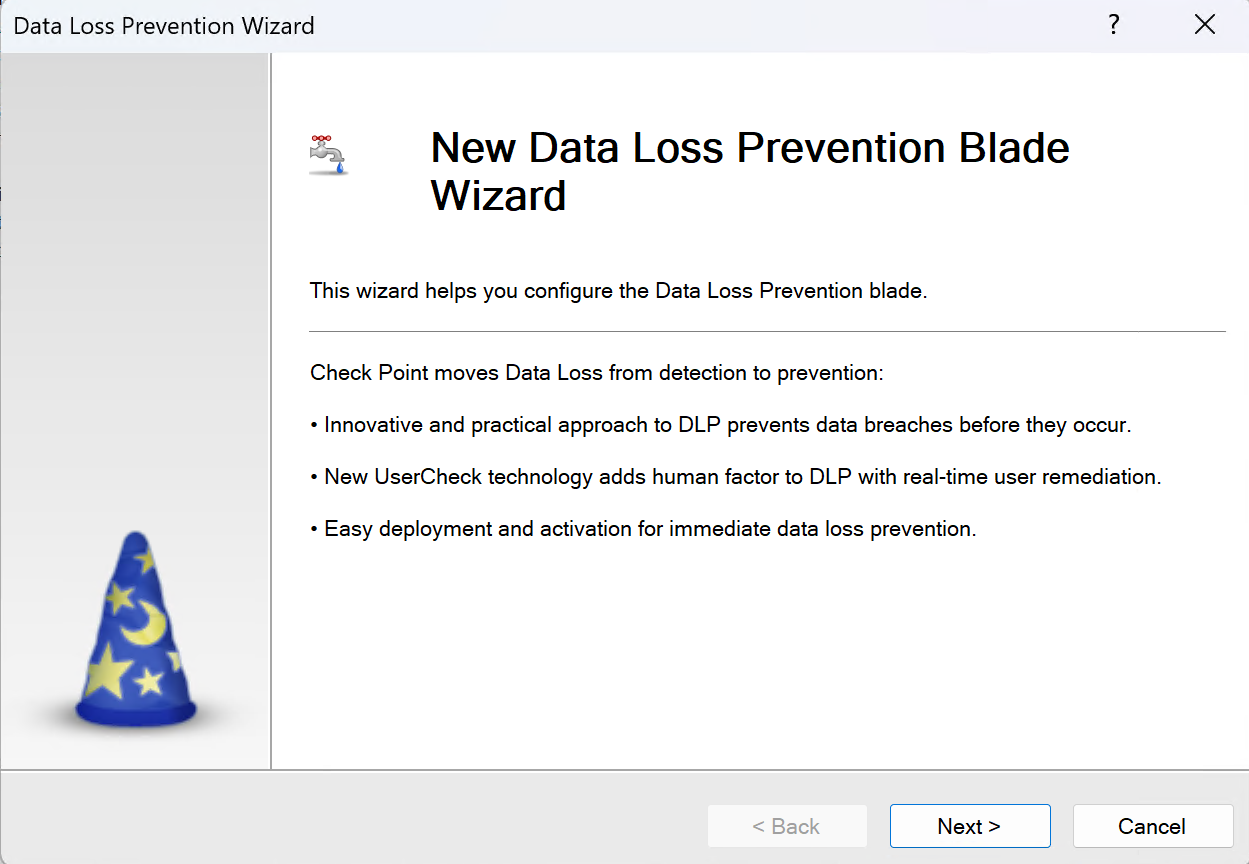Viewport: 1249px width, 864px height.
Task: Click the horizontal separator line under the intro
Action: point(767,331)
